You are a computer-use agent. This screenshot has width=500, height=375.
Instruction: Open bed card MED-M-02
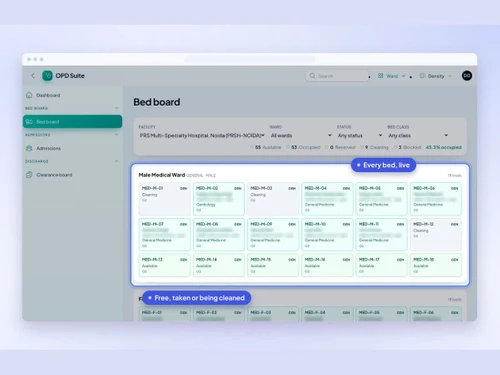click(x=219, y=199)
